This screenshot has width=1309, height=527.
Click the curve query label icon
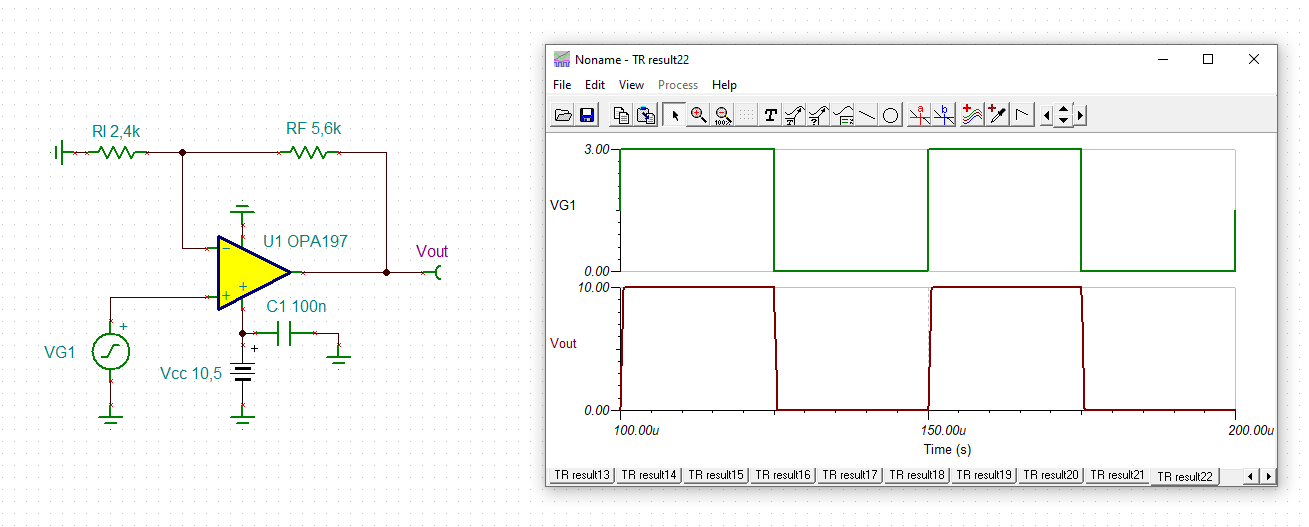pos(818,115)
